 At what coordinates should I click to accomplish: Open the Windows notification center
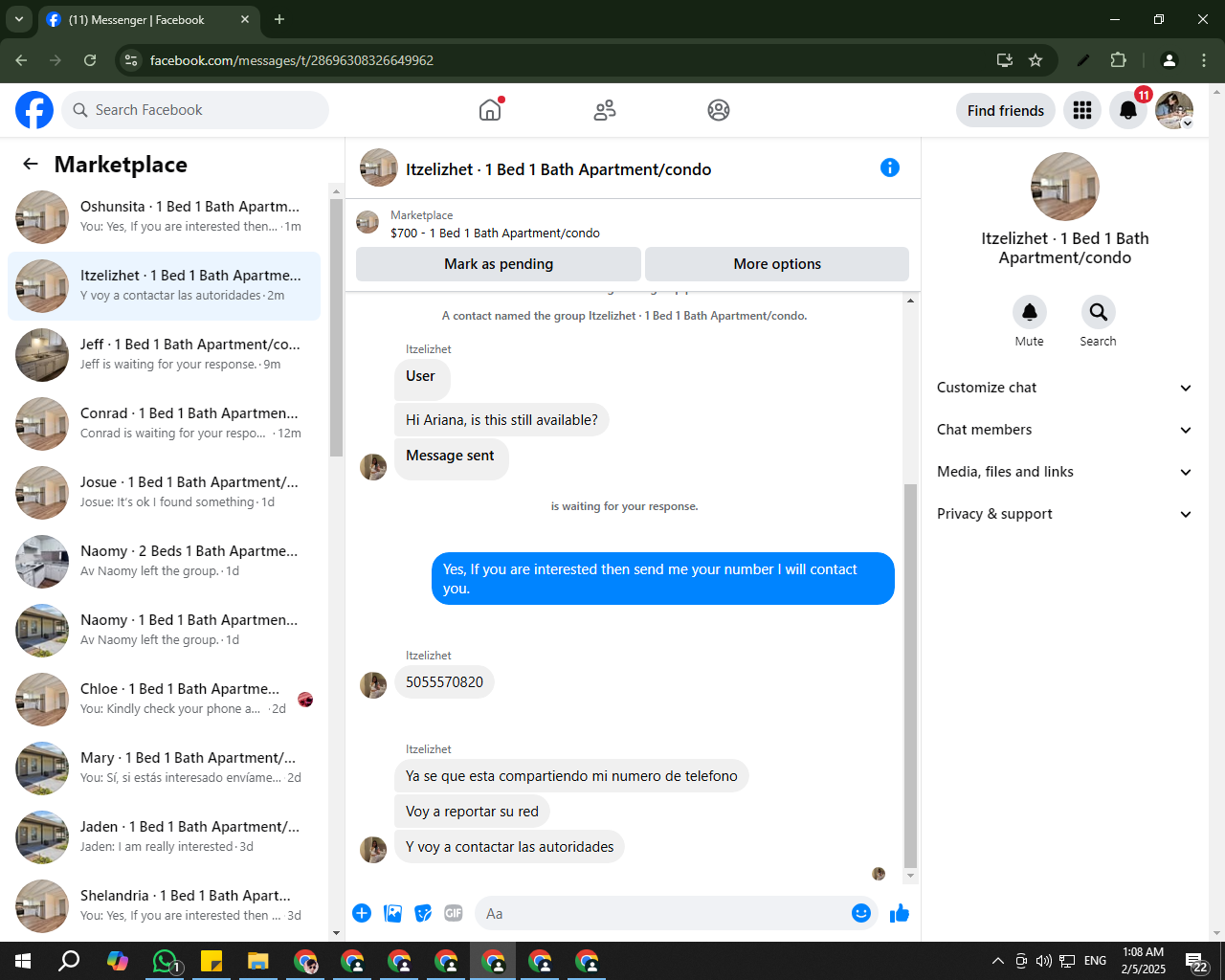tap(1196, 961)
